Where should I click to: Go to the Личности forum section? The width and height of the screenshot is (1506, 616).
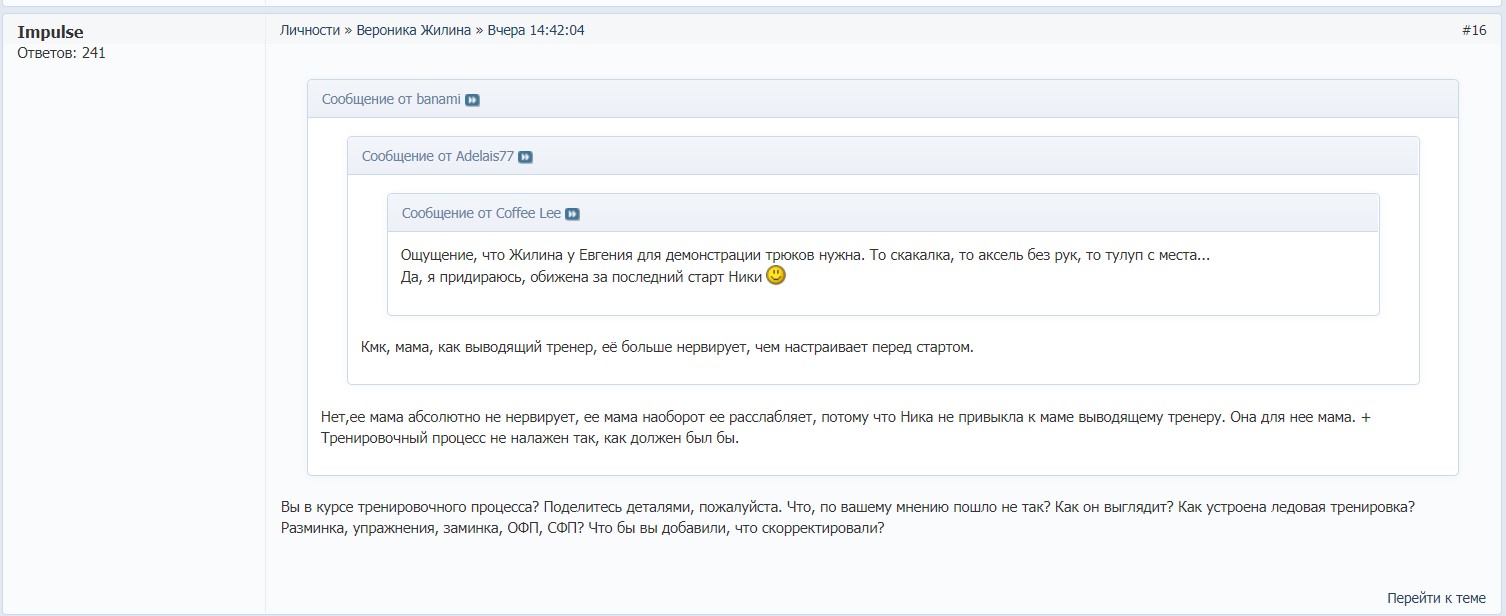tap(310, 30)
